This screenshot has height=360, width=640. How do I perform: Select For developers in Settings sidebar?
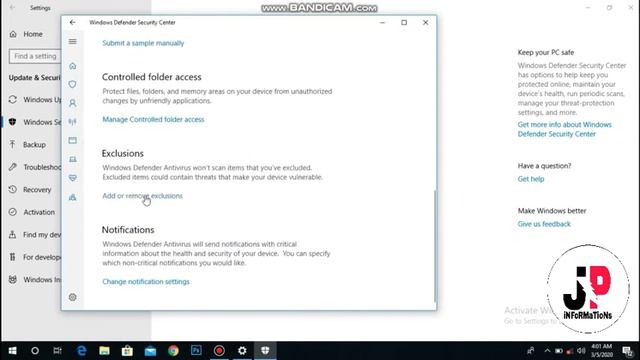35,257
